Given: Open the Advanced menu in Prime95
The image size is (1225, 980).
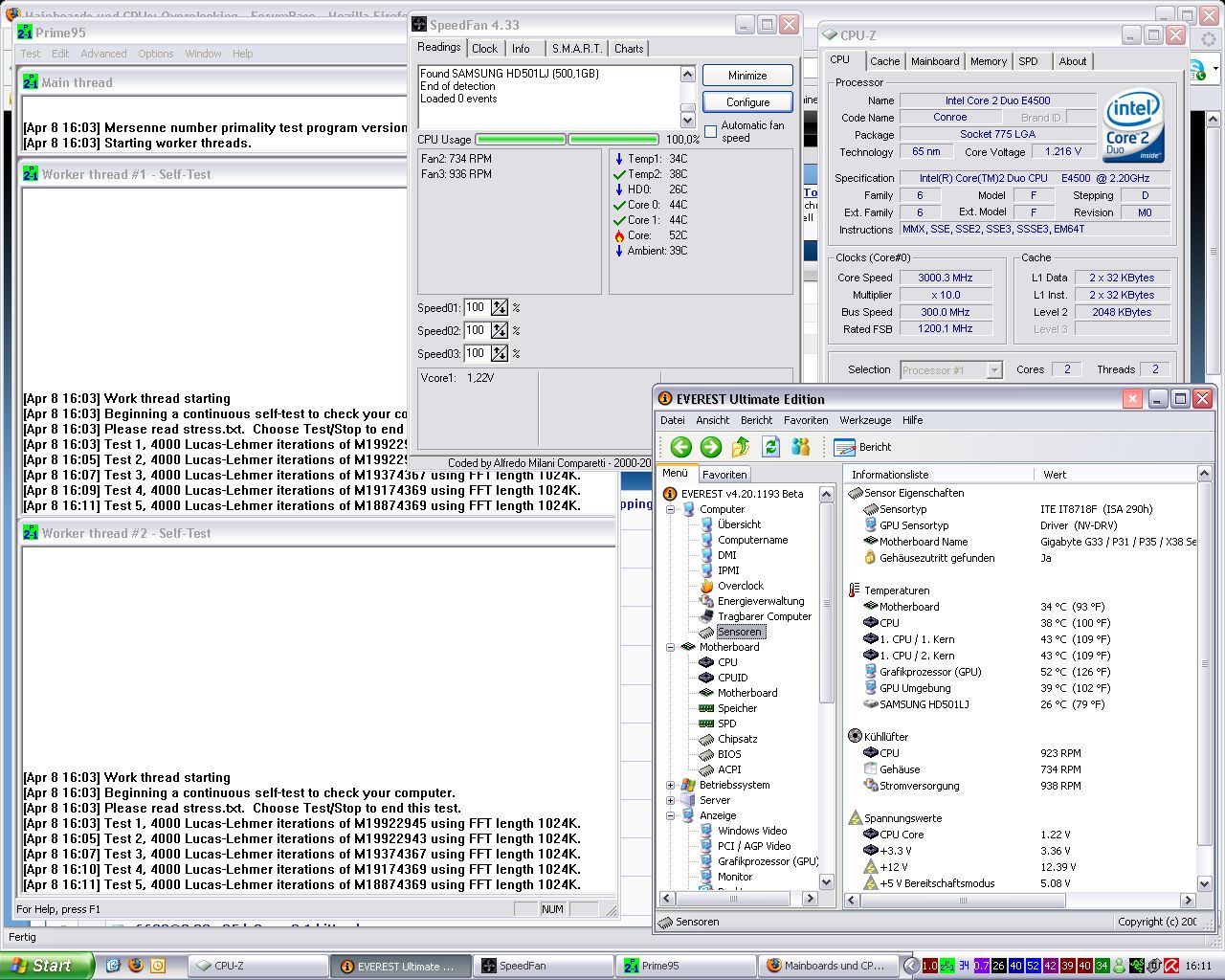Looking at the screenshot, I should tap(103, 54).
